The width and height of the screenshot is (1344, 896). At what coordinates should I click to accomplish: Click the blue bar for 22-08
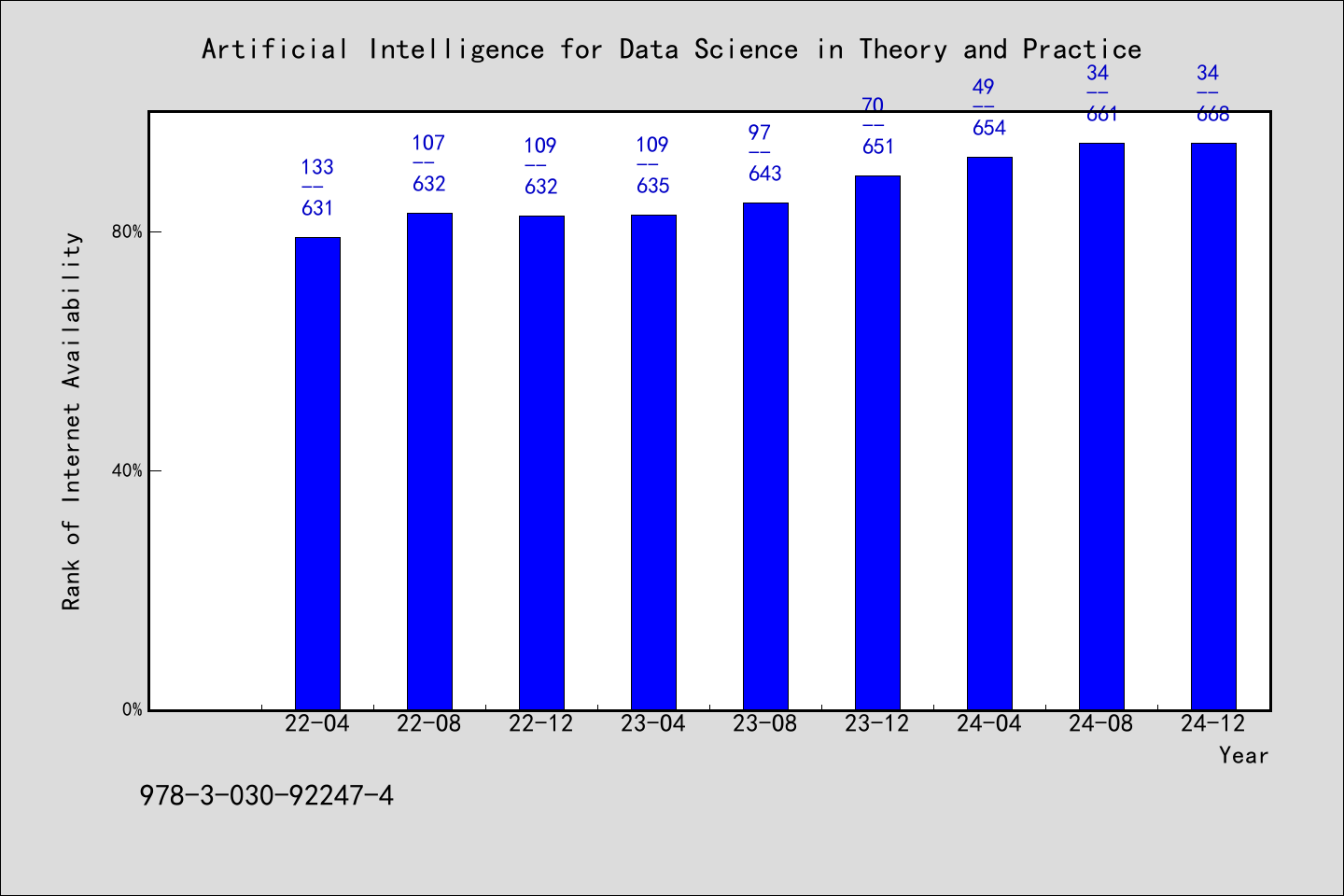point(429,461)
